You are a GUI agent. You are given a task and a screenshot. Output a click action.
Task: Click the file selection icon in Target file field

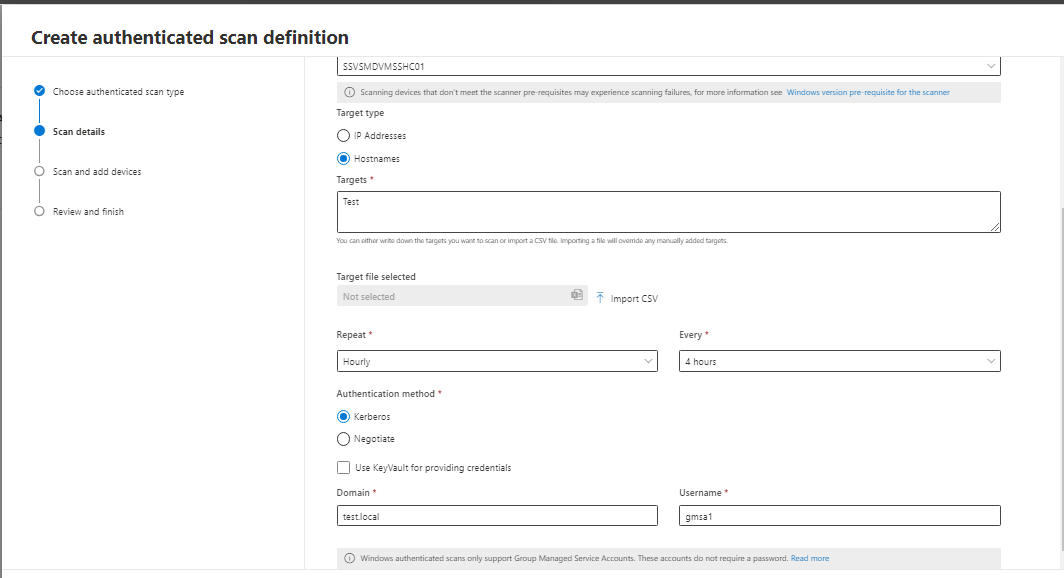pos(577,296)
